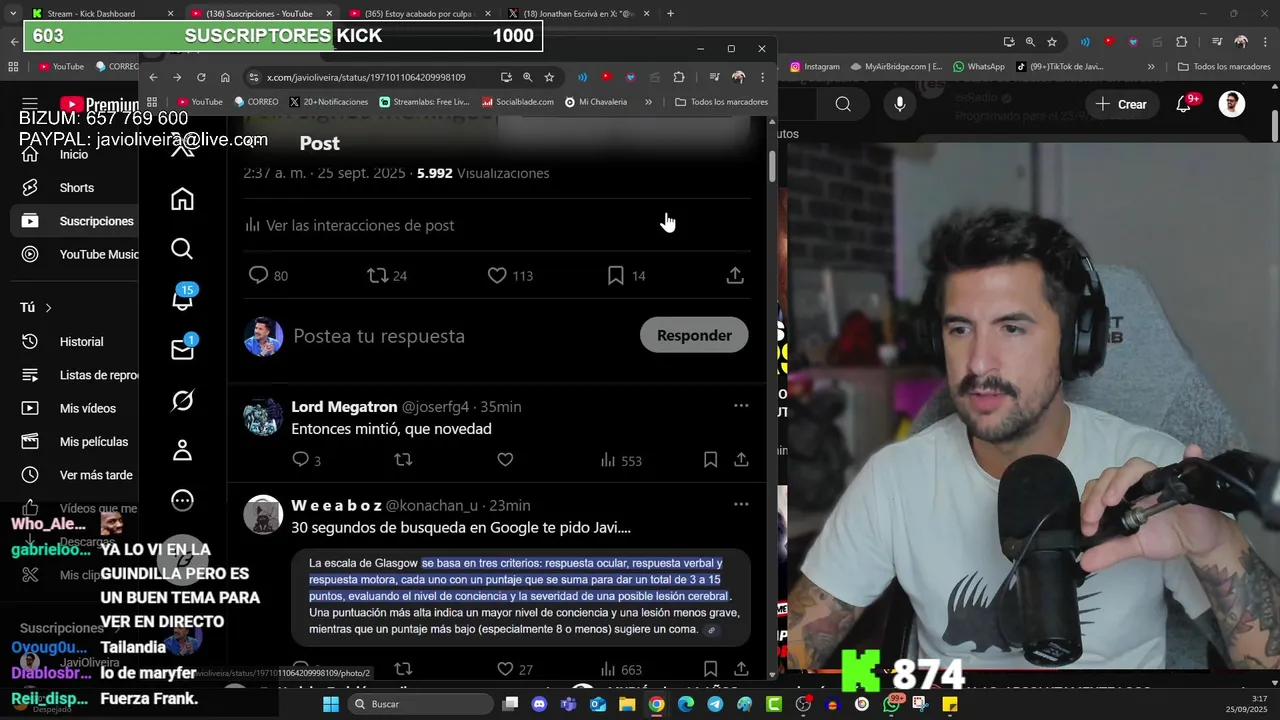Screen dimensions: 1280x720
Task: Open X notifications bell showing 15
Action: [182, 299]
